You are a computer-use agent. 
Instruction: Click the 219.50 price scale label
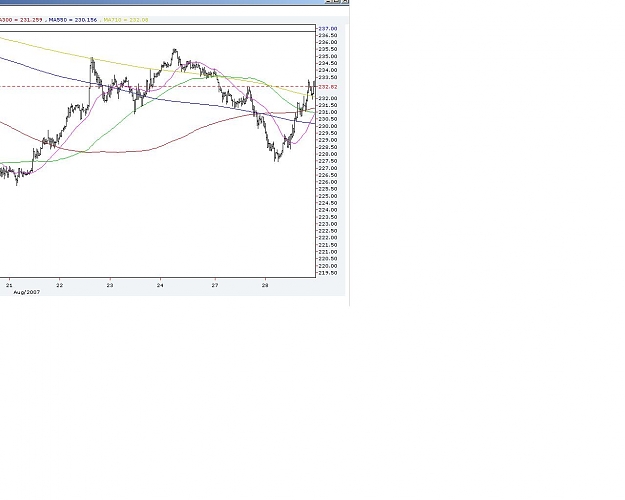click(328, 273)
